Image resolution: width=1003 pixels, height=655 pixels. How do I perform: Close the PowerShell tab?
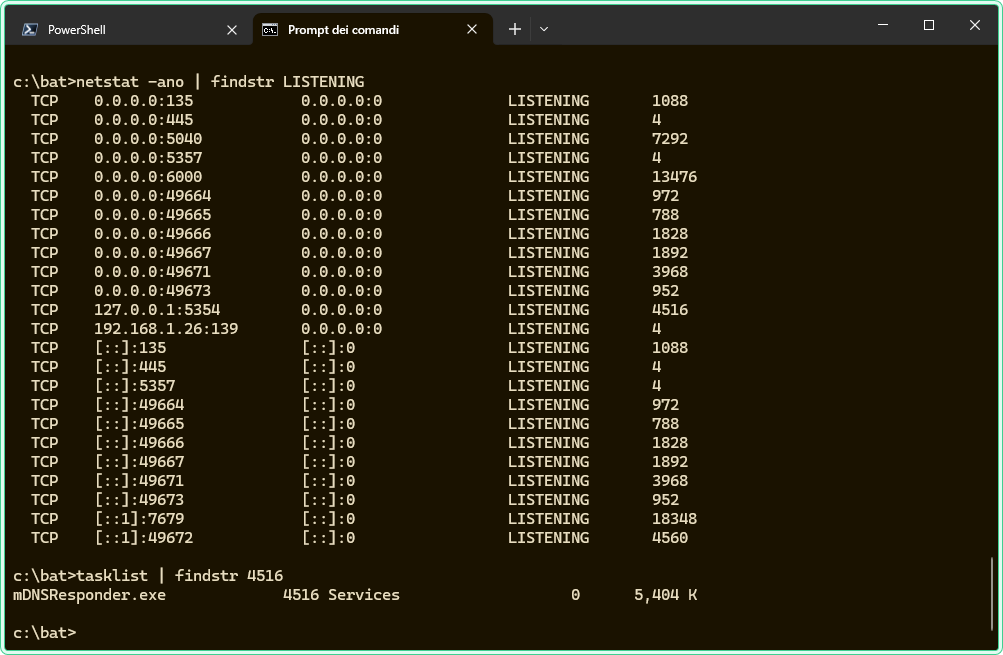[x=232, y=30]
